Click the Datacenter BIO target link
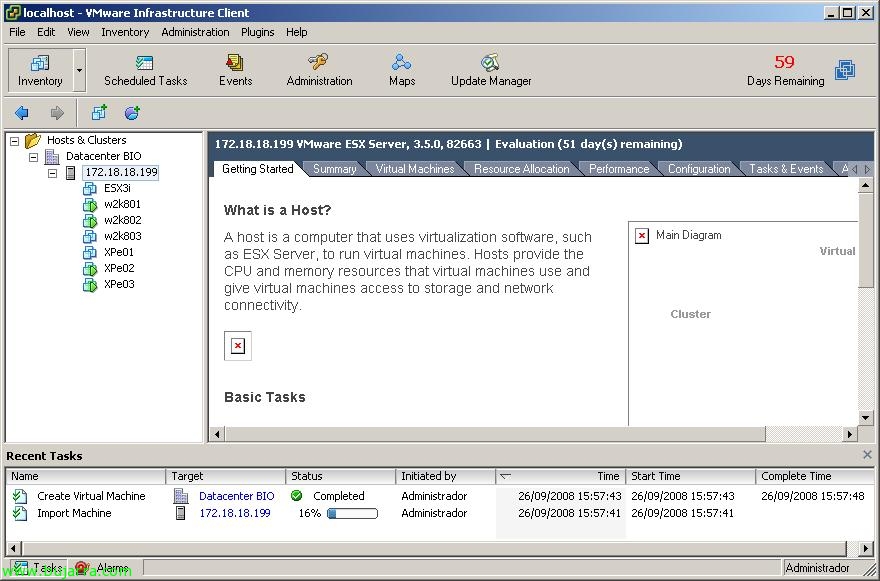Screen dimensions: 880x581 (x=237, y=496)
